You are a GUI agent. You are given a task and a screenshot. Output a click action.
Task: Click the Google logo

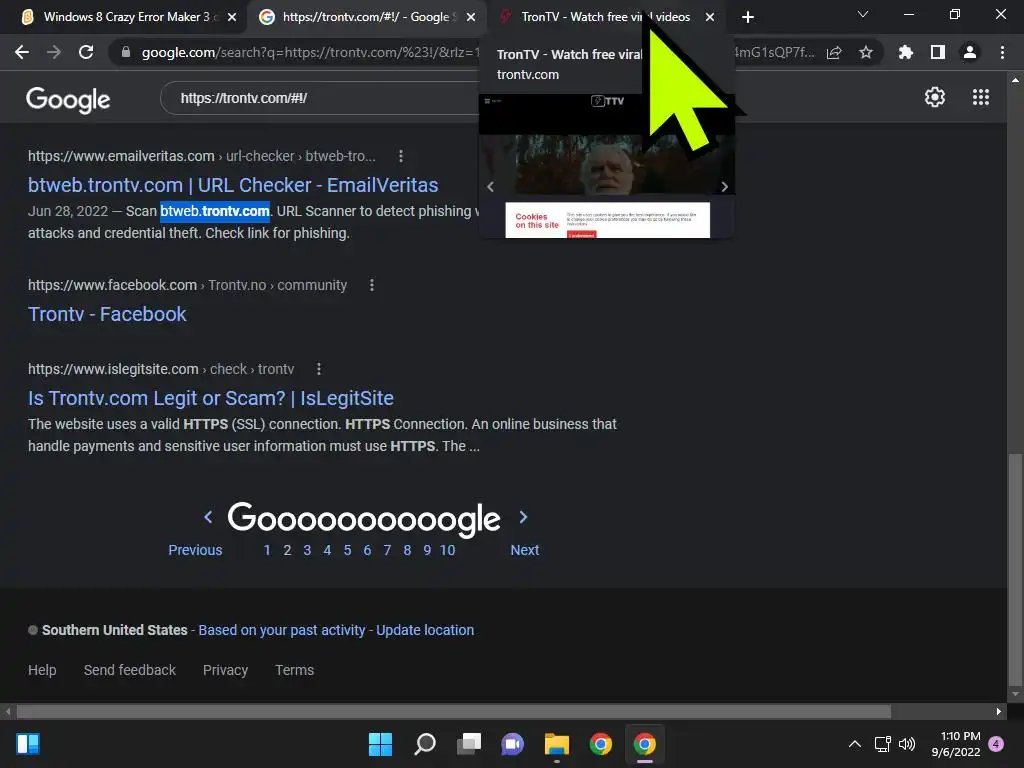[x=68, y=99]
